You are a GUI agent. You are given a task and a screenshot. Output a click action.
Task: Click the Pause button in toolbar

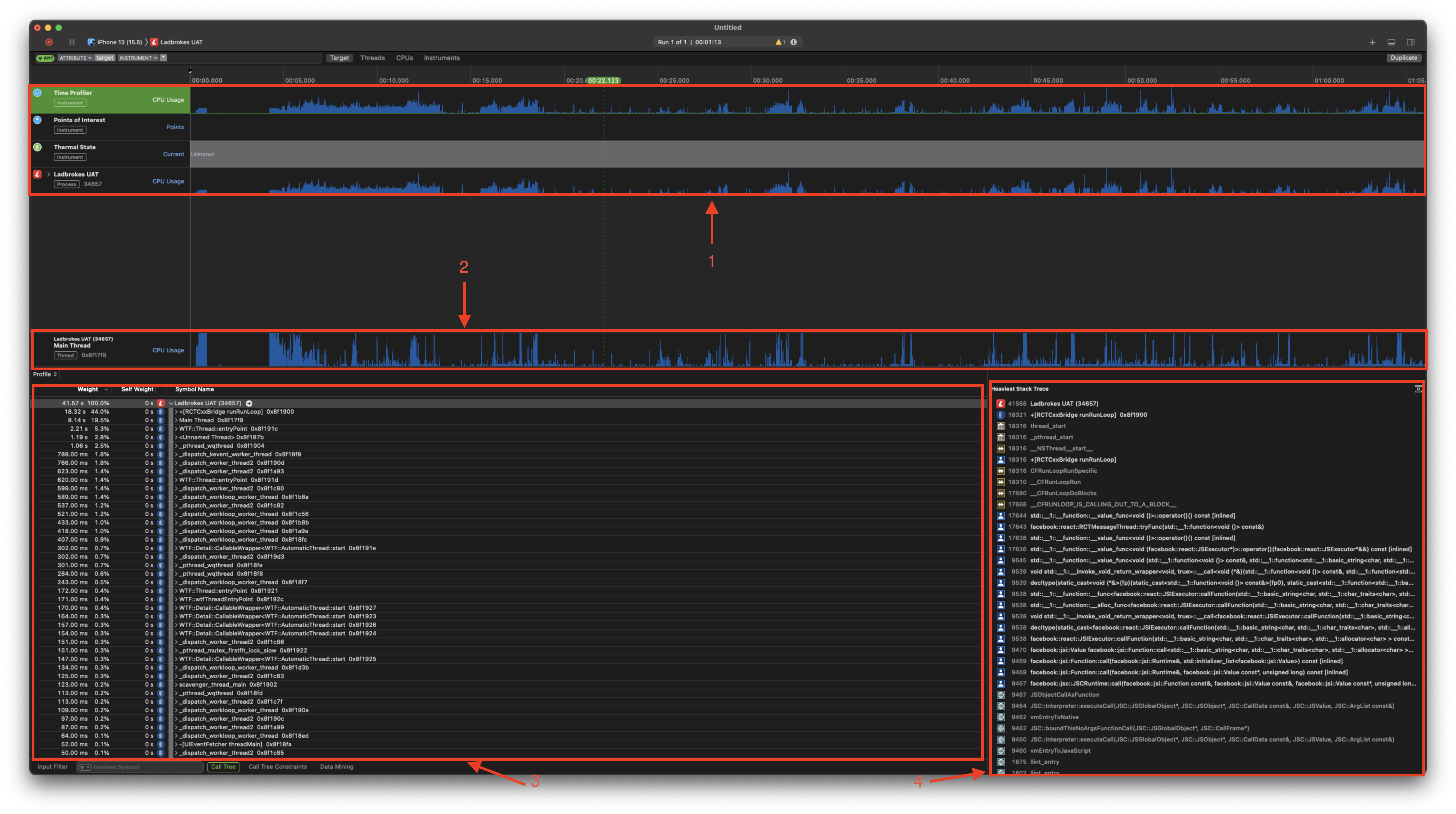[x=72, y=42]
